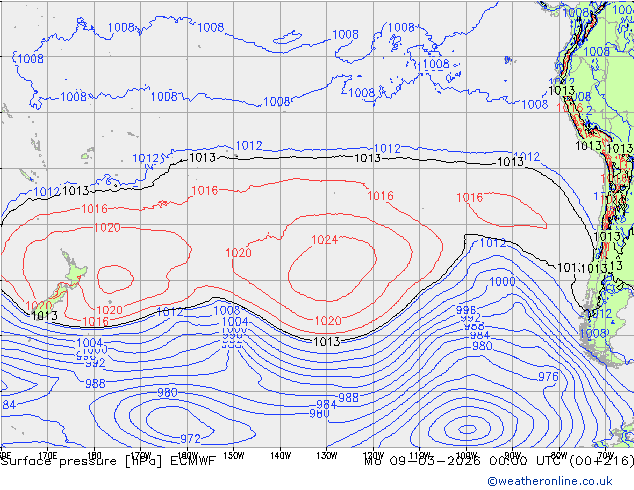Image resolution: width=634 pixels, height=490 pixels.
Task: Click the 1008 label with the dashed outline
Action: coord(436,64)
